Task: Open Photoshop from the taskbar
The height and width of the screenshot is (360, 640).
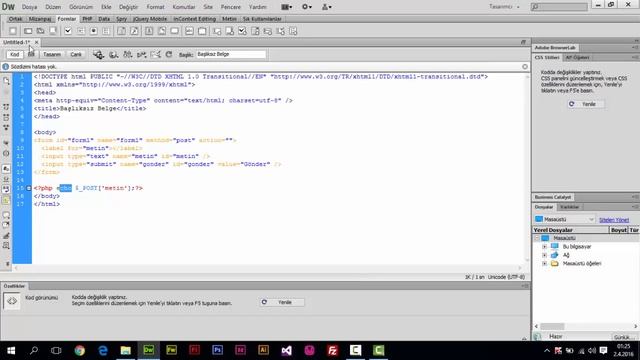Action: (218, 350)
